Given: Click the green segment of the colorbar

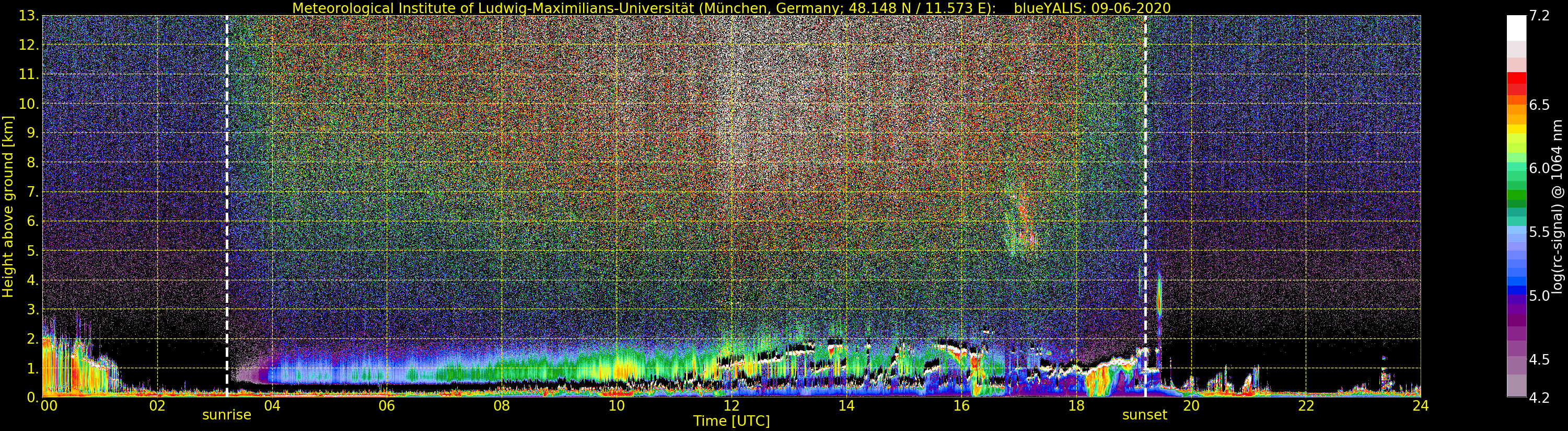Looking at the screenshot, I should 1516,194.
